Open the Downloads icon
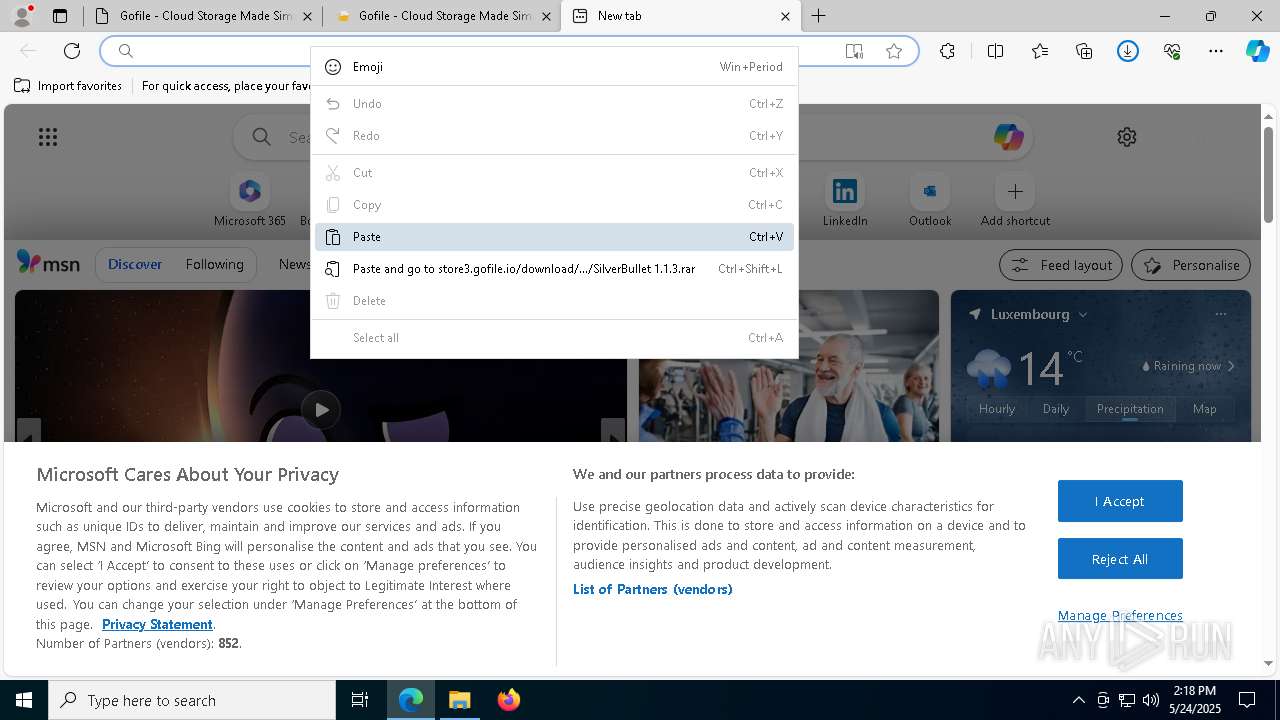Screen dimensions: 1280x720 (x=1128, y=51)
